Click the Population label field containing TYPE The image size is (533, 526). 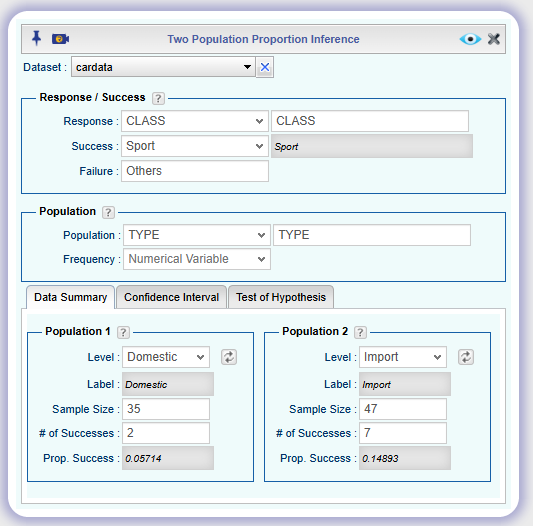[372, 235]
